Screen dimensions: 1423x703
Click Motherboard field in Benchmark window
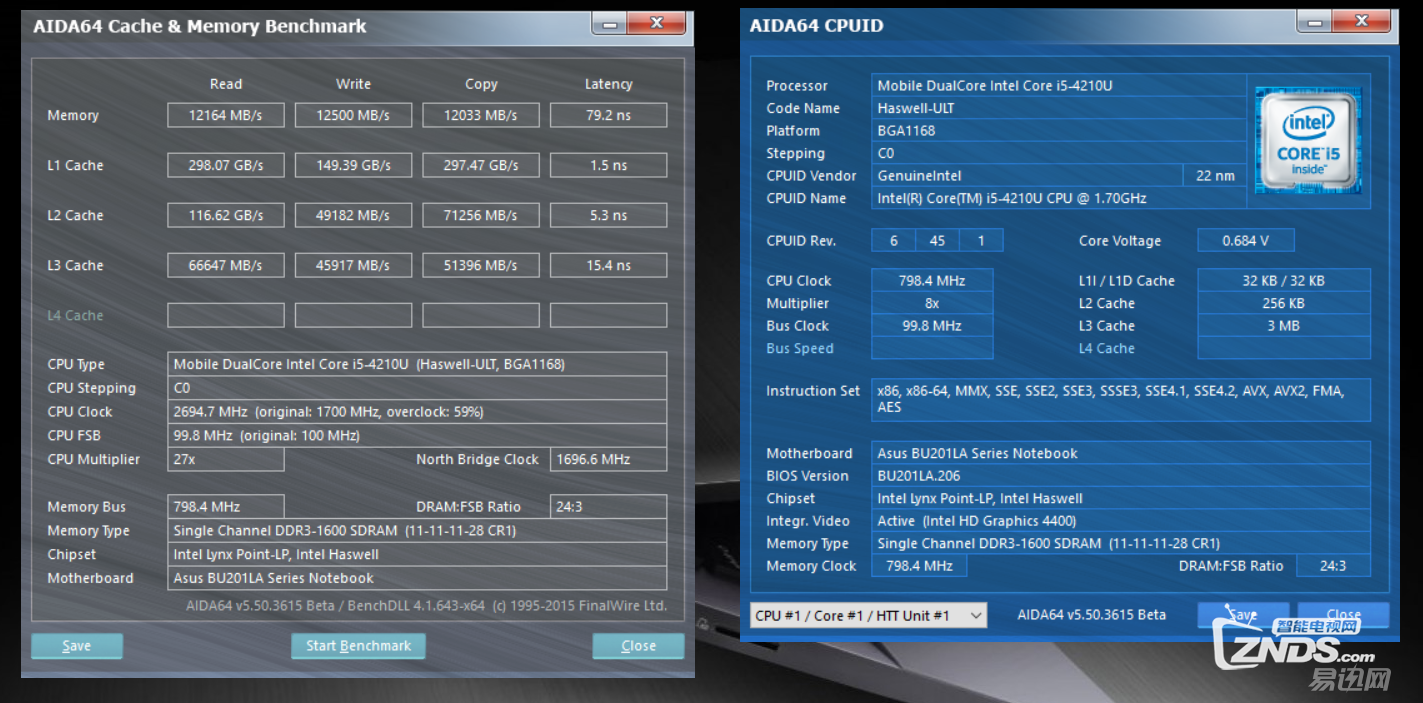coord(417,578)
